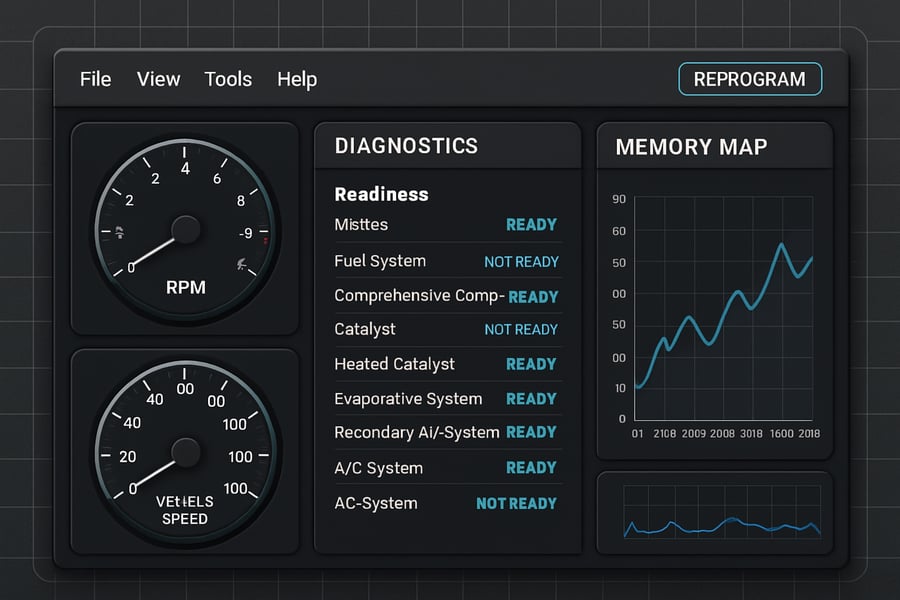Open the File menu
The height and width of the screenshot is (600, 900).
pos(95,79)
